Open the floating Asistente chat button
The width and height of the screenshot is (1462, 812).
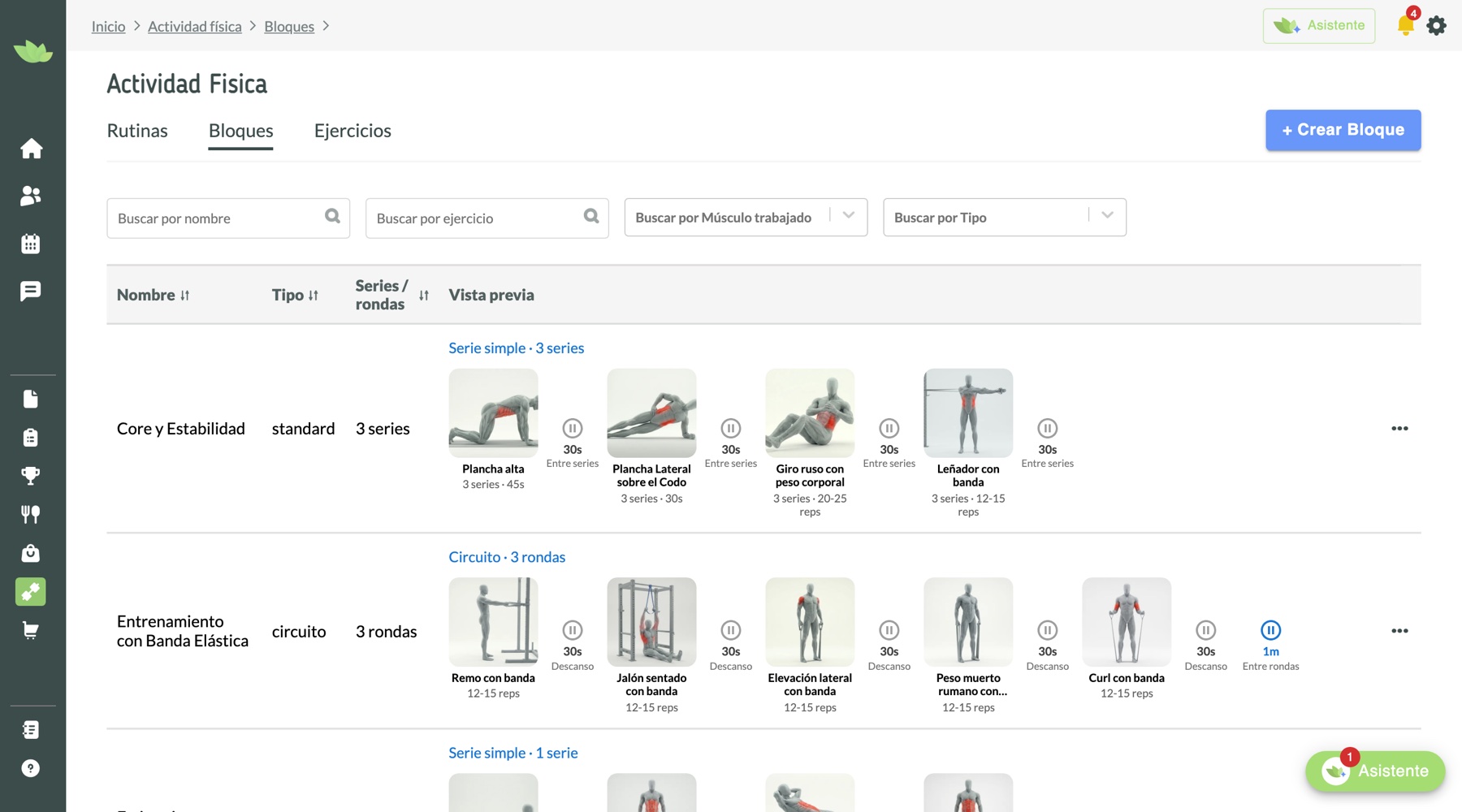[1375, 771]
